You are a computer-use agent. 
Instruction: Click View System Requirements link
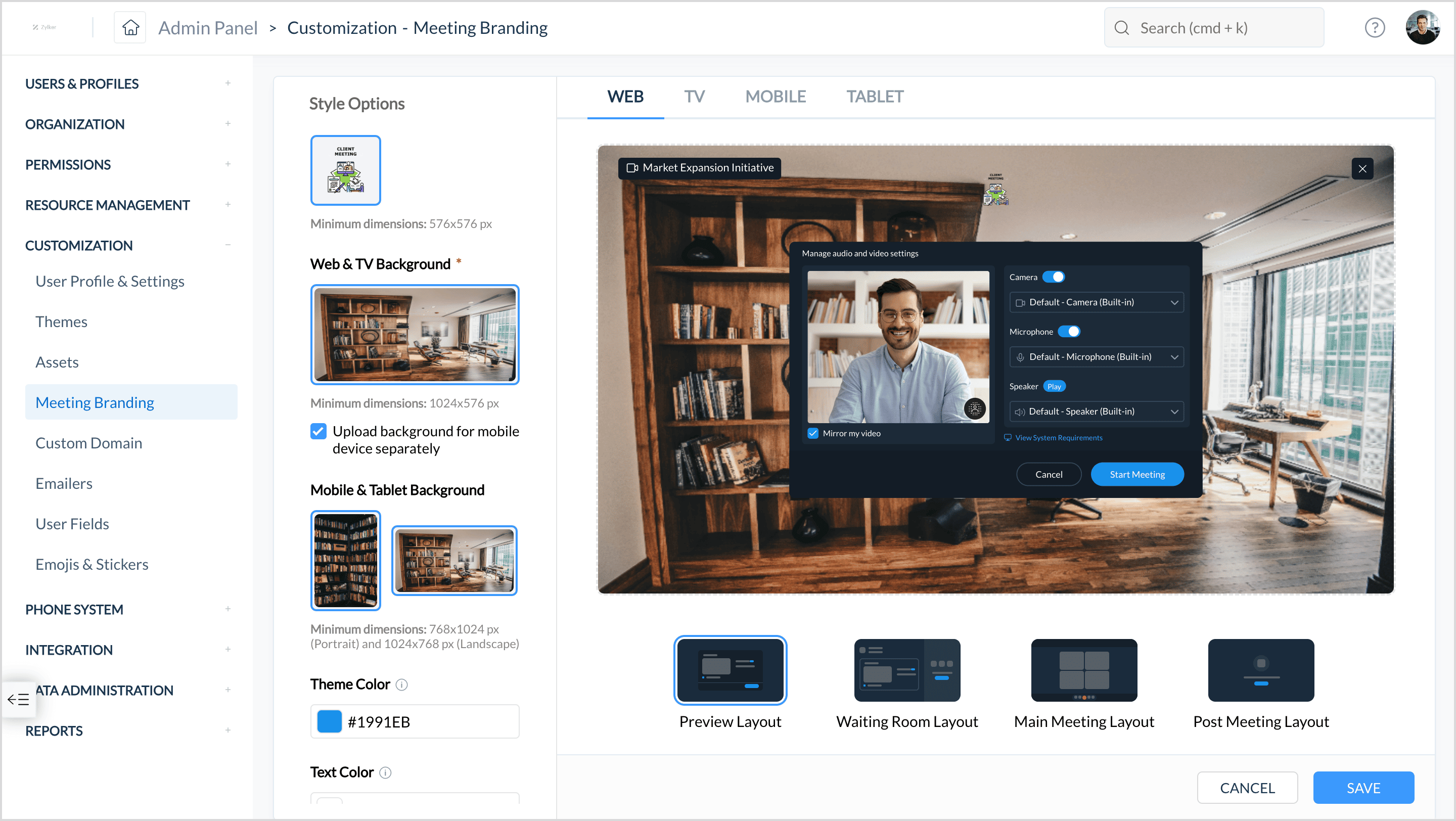pos(1058,437)
